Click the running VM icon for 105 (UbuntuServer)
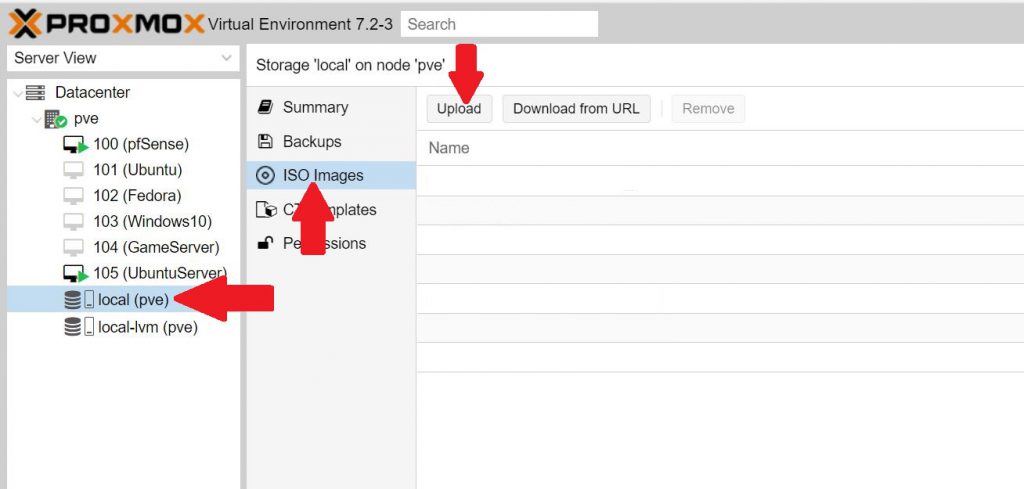Image resolution: width=1024 pixels, height=489 pixels. point(74,274)
